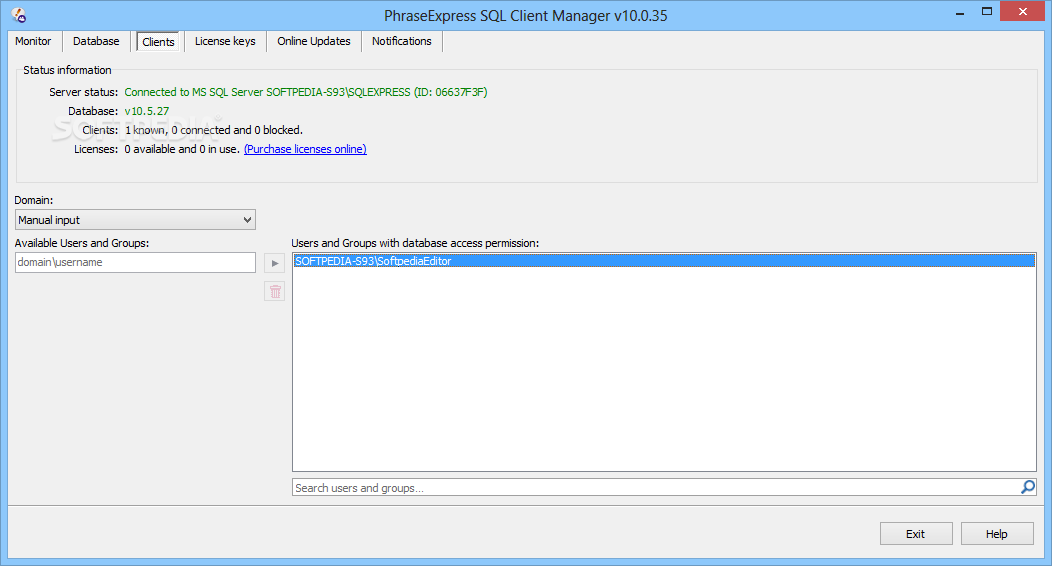Click the trash delete icon
This screenshot has height=566, width=1052.
(274, 291)
